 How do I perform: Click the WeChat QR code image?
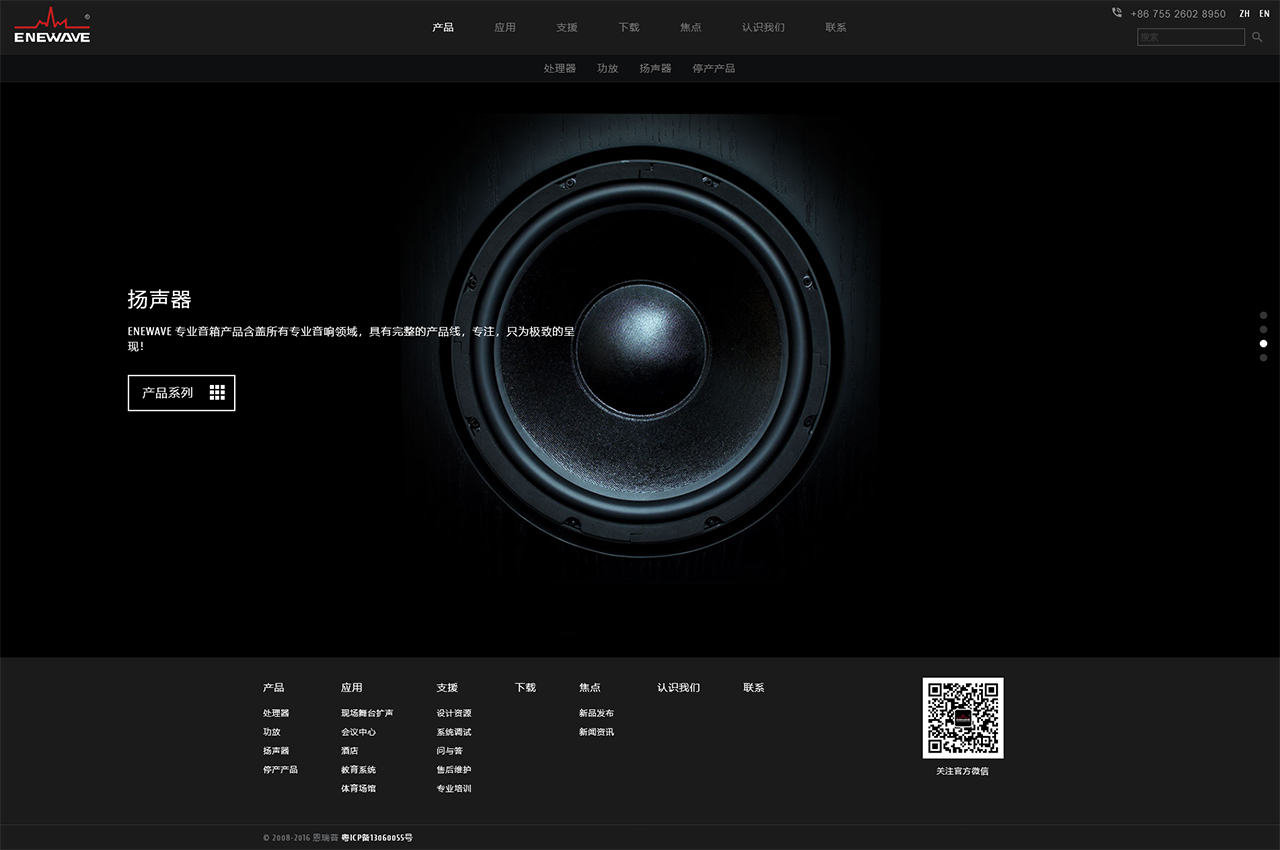pos(962,717)
